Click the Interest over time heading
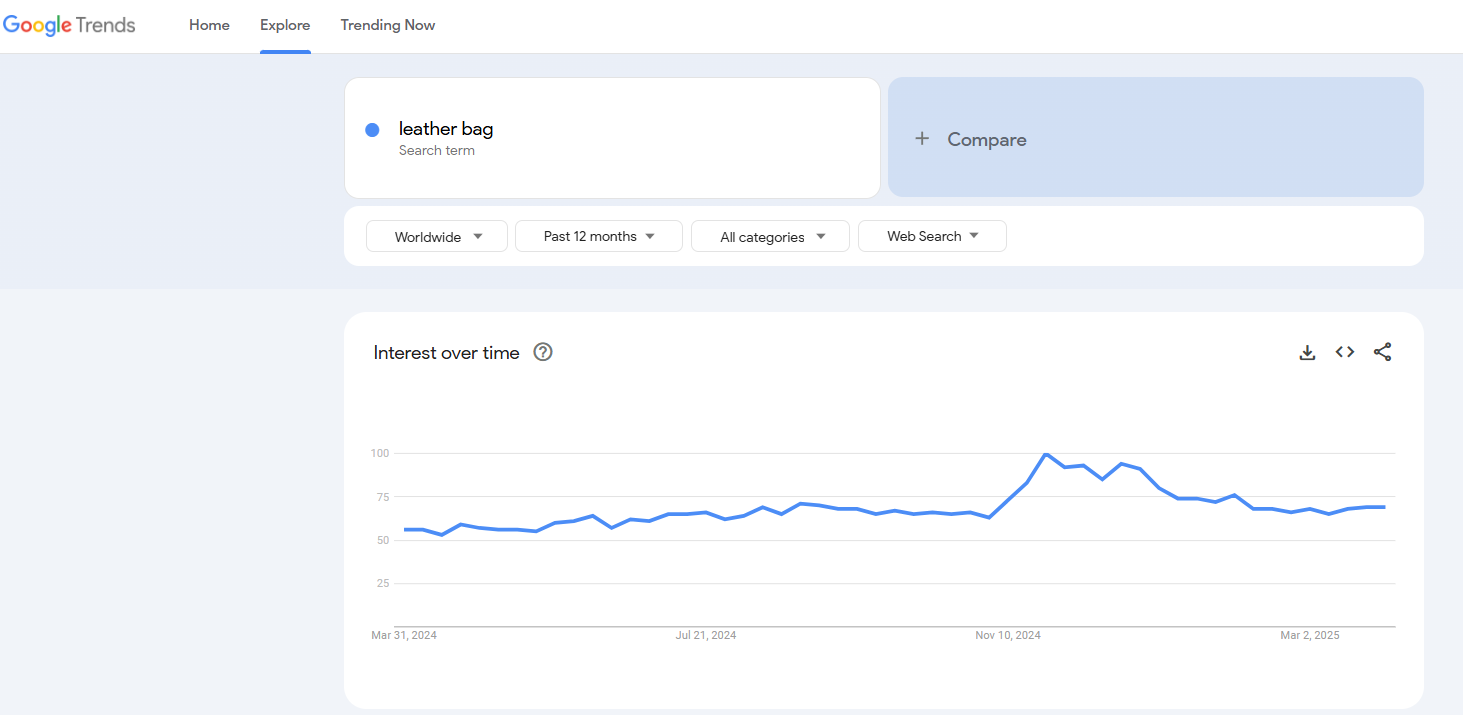Viewport: 1463px width, 715px height. pyautogui.click(x=446, y=352)
